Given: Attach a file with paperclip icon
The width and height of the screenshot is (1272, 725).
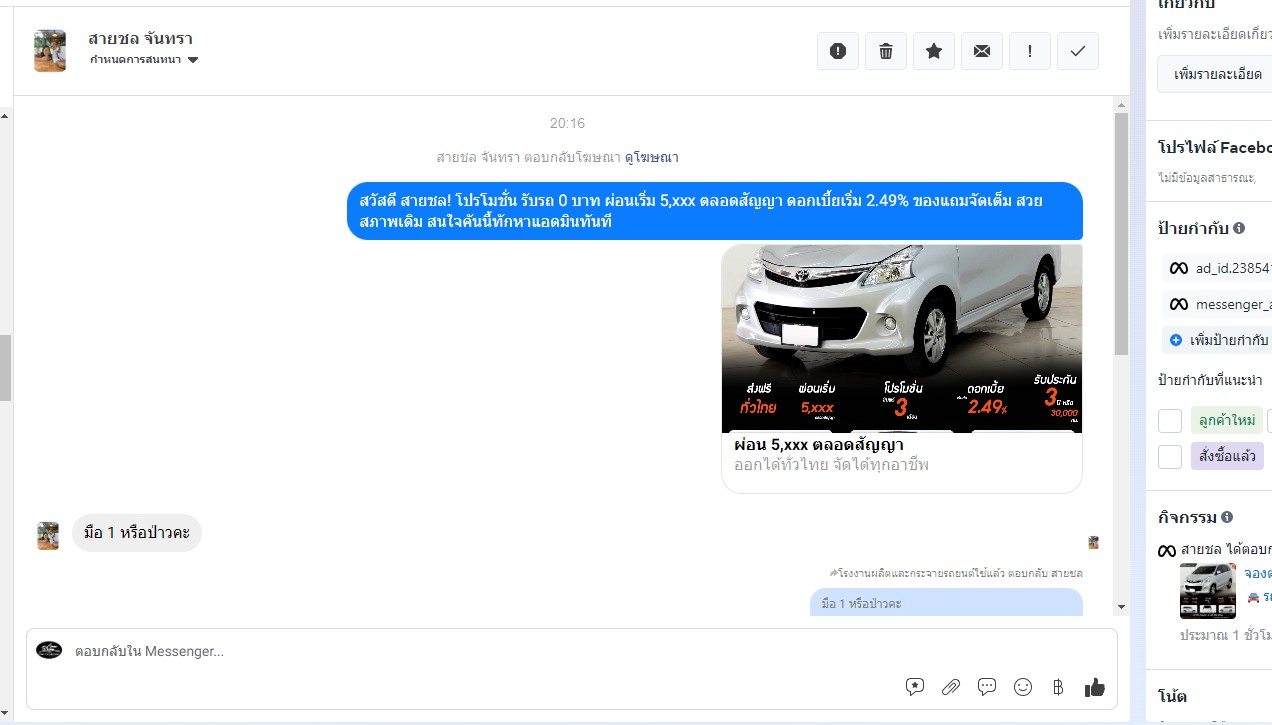Looking at the screenshot, I should [951, 687].
